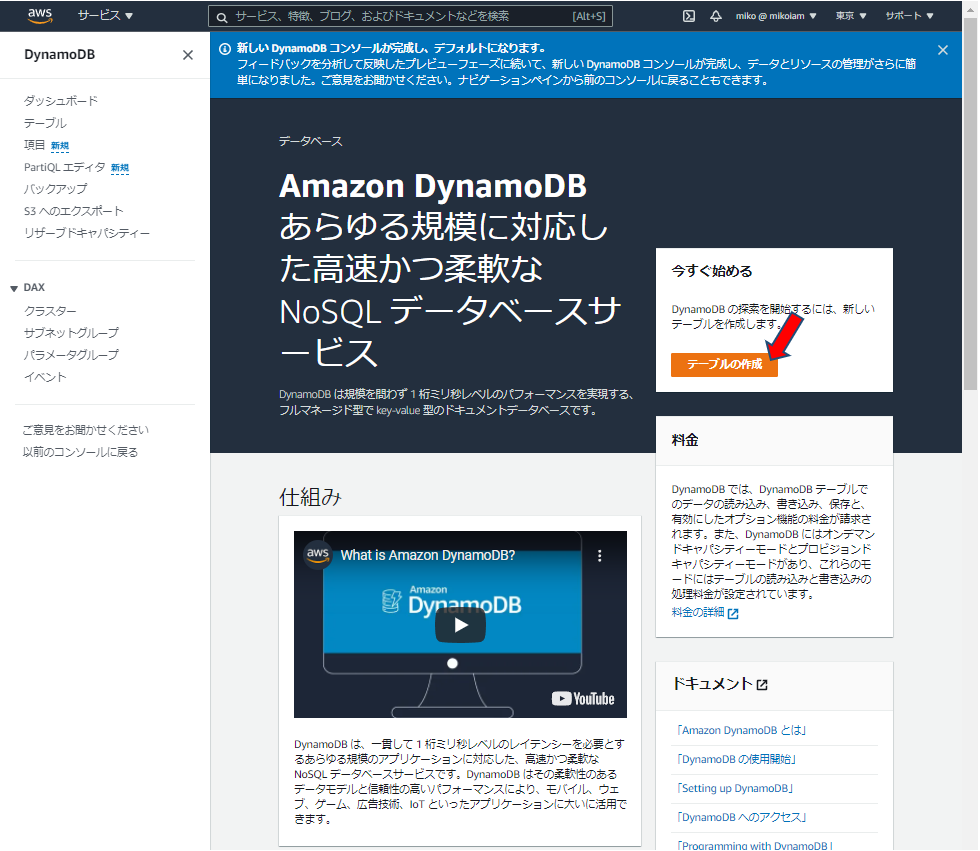
Task: Collapse the DAX section in sidebar
Action: tap(14, 288)
